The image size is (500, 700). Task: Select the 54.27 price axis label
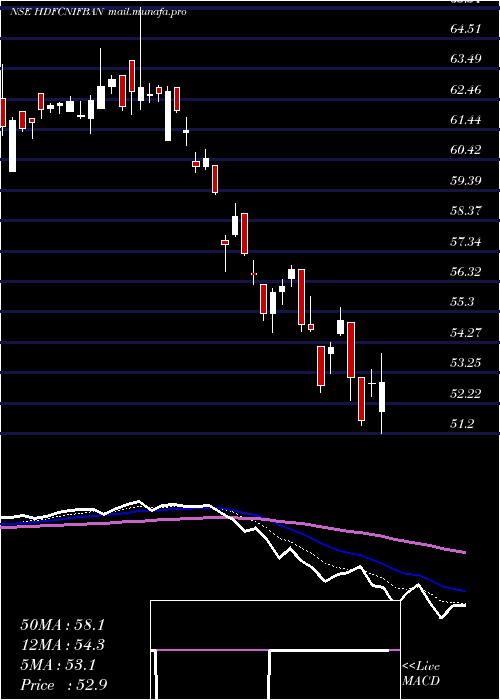(465, 333)
